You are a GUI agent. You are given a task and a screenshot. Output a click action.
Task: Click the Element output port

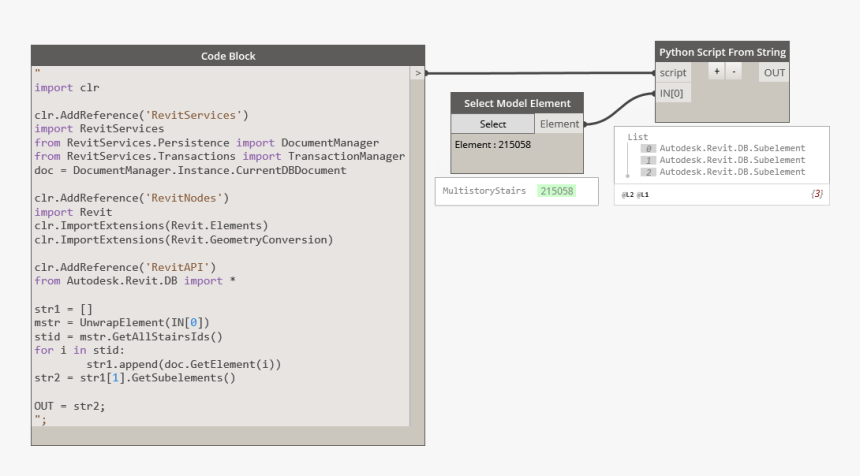(x=559, y=124)
